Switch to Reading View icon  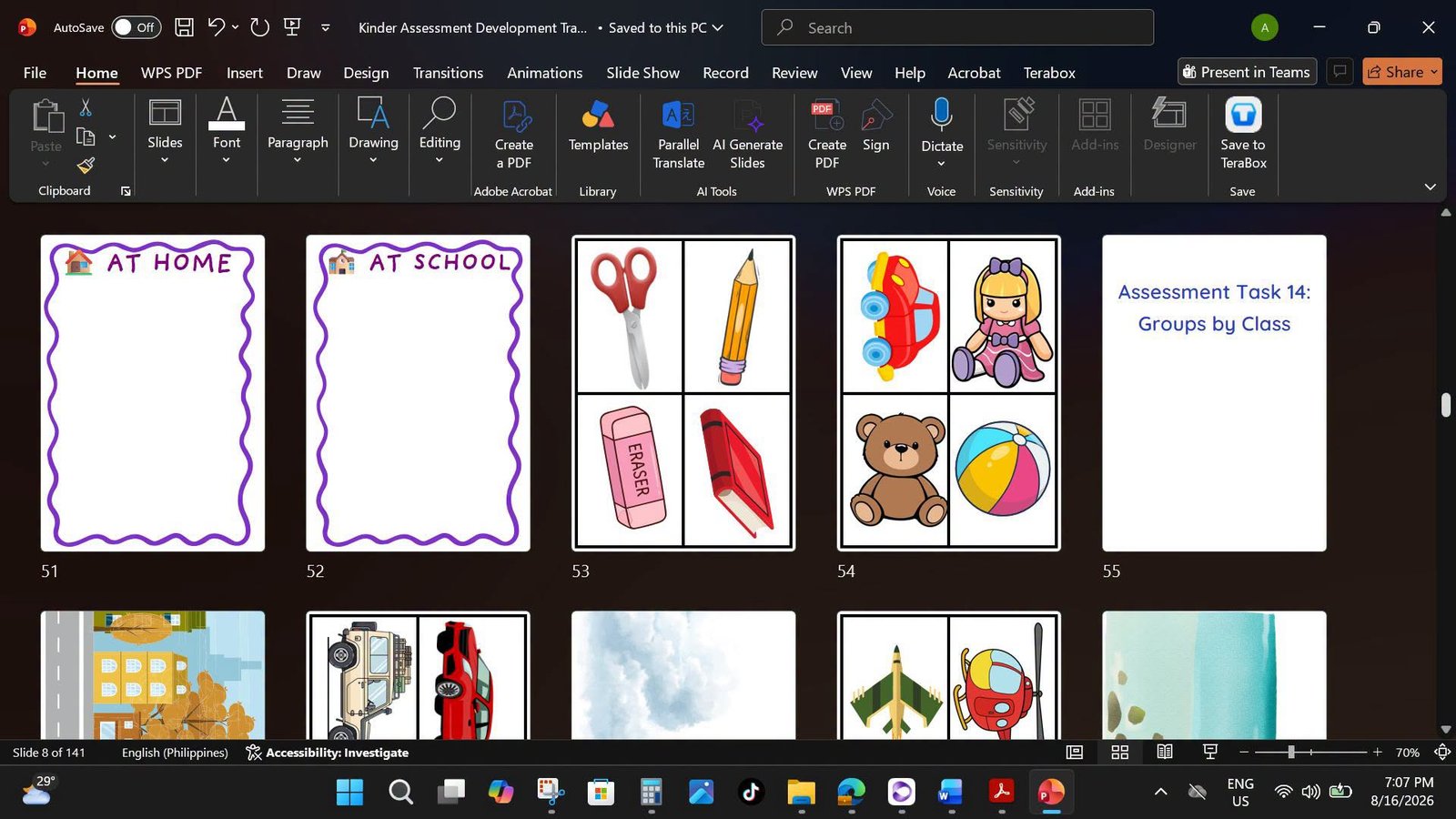coord(1165,753)
